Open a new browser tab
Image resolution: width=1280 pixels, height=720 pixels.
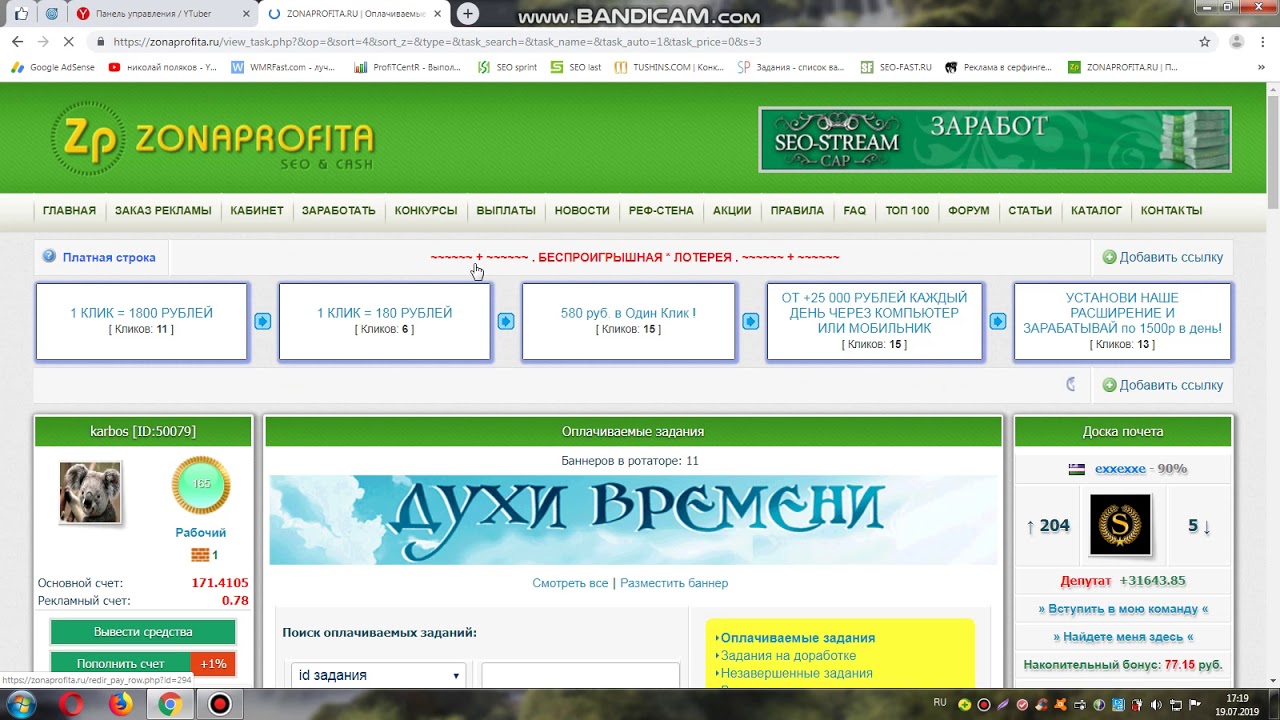pyautogui.click(x=467, y=14)
